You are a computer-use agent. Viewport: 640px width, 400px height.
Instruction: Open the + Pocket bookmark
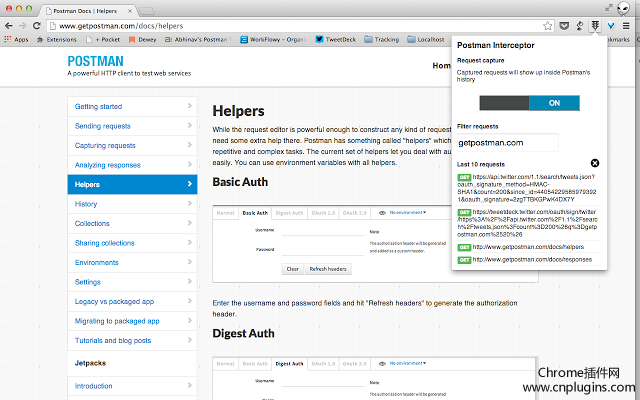[103, 40]
